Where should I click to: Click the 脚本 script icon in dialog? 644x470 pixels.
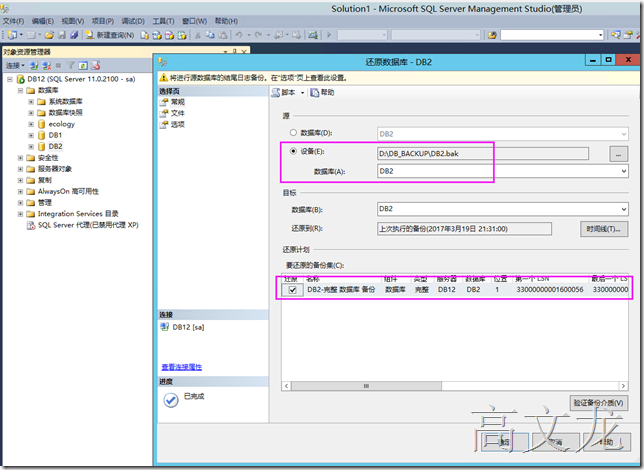[276, 93]
